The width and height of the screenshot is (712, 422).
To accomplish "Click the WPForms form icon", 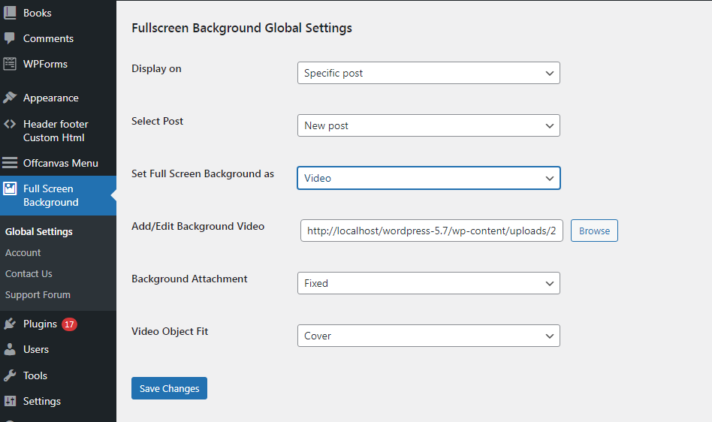I will pyautogui.click(x=10, y=64).
